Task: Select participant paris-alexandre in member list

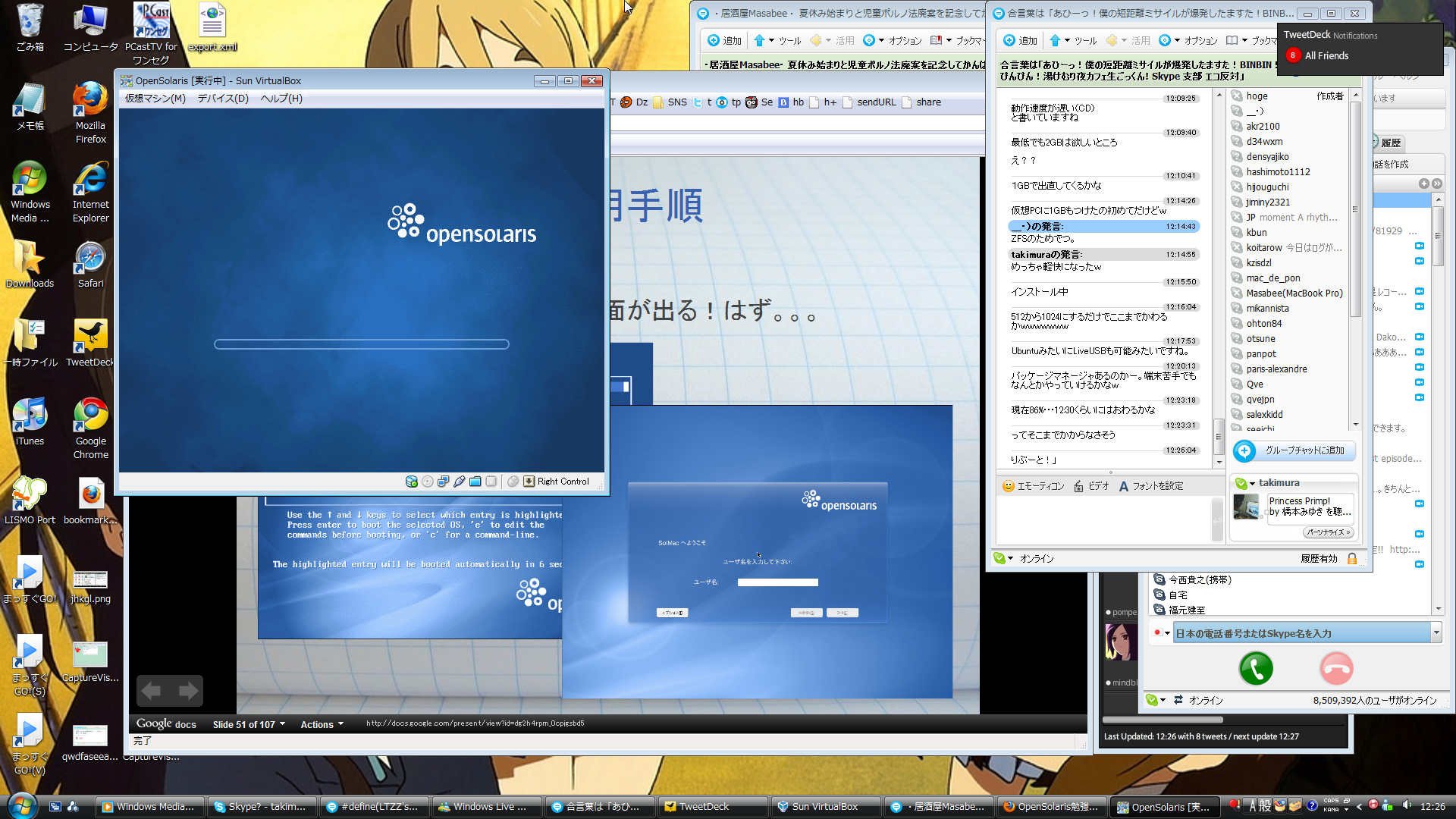Action: pos(1276,369)
